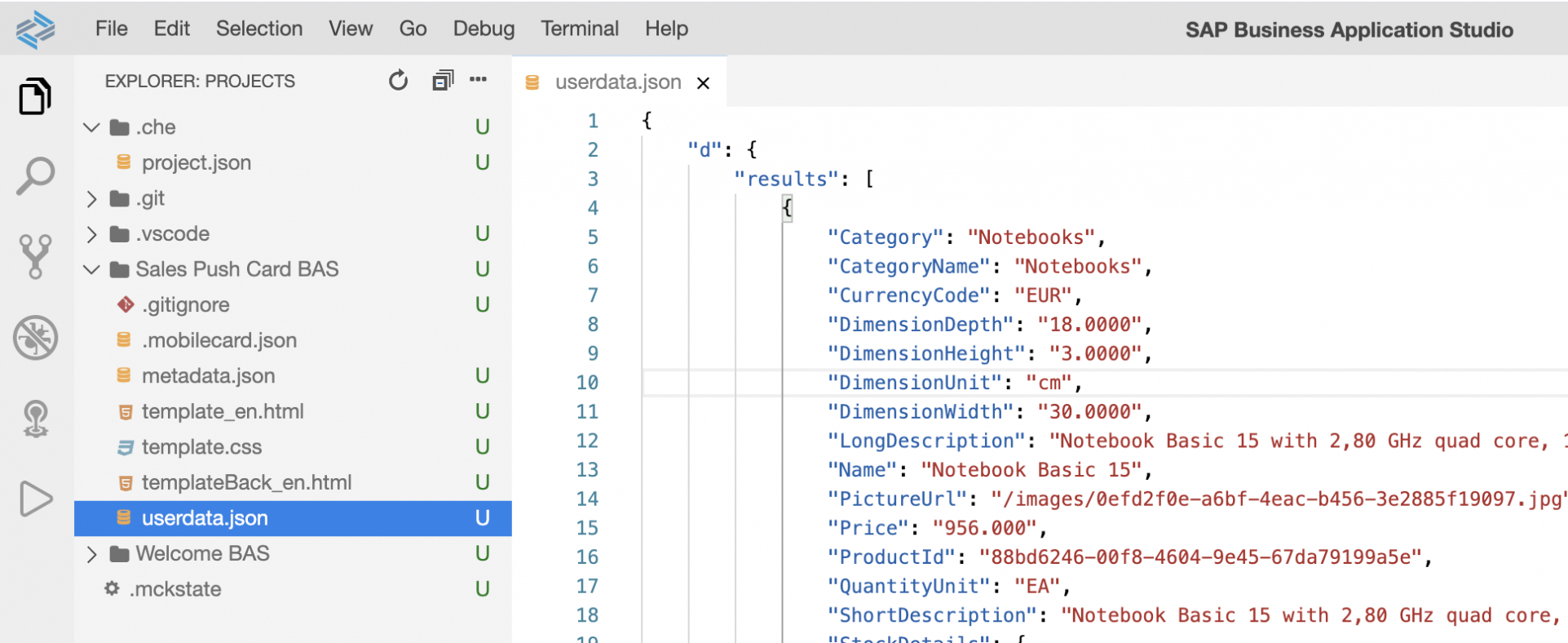The height and width of the screenshot is (643, 1568).
Task: Click the template.css stylesheet icon
Action: (x=125, y=446)
